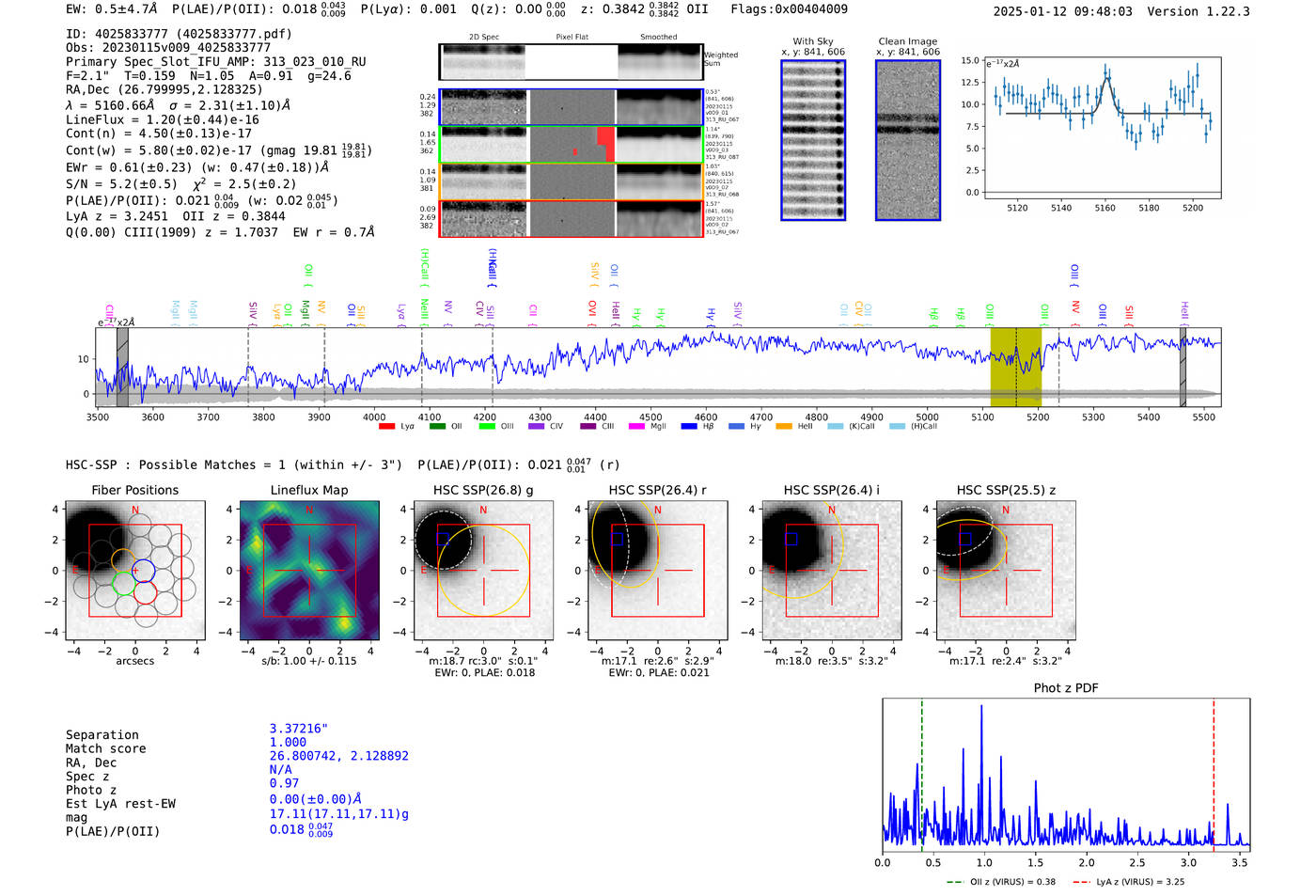Click the S/N = 5.2(±0.5) value
Image resolution: width=1316 pixels, height=896 pixels.
[121, 184]
